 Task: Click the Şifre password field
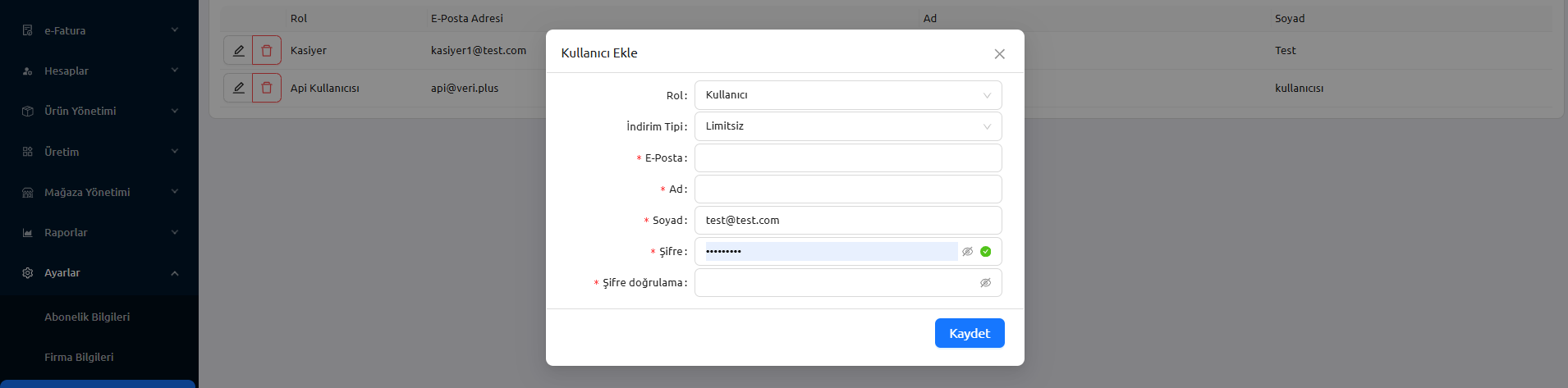(x=831, y=251)
